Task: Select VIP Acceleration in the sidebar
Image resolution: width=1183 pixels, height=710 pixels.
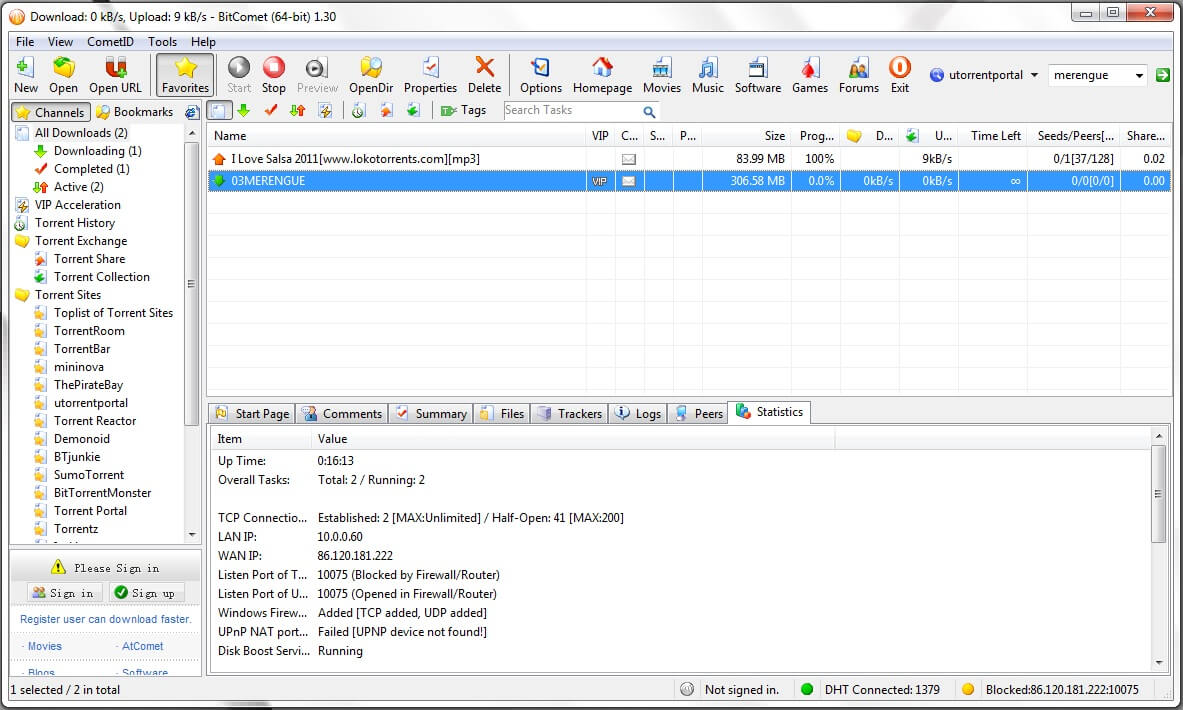Action: point(77,205)
